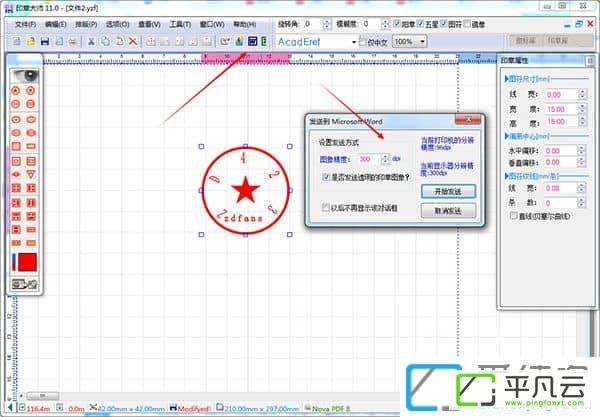Screen dimensions: 600x417
Task: Click the line count field showing 0
Action: [x=561, y=203]
